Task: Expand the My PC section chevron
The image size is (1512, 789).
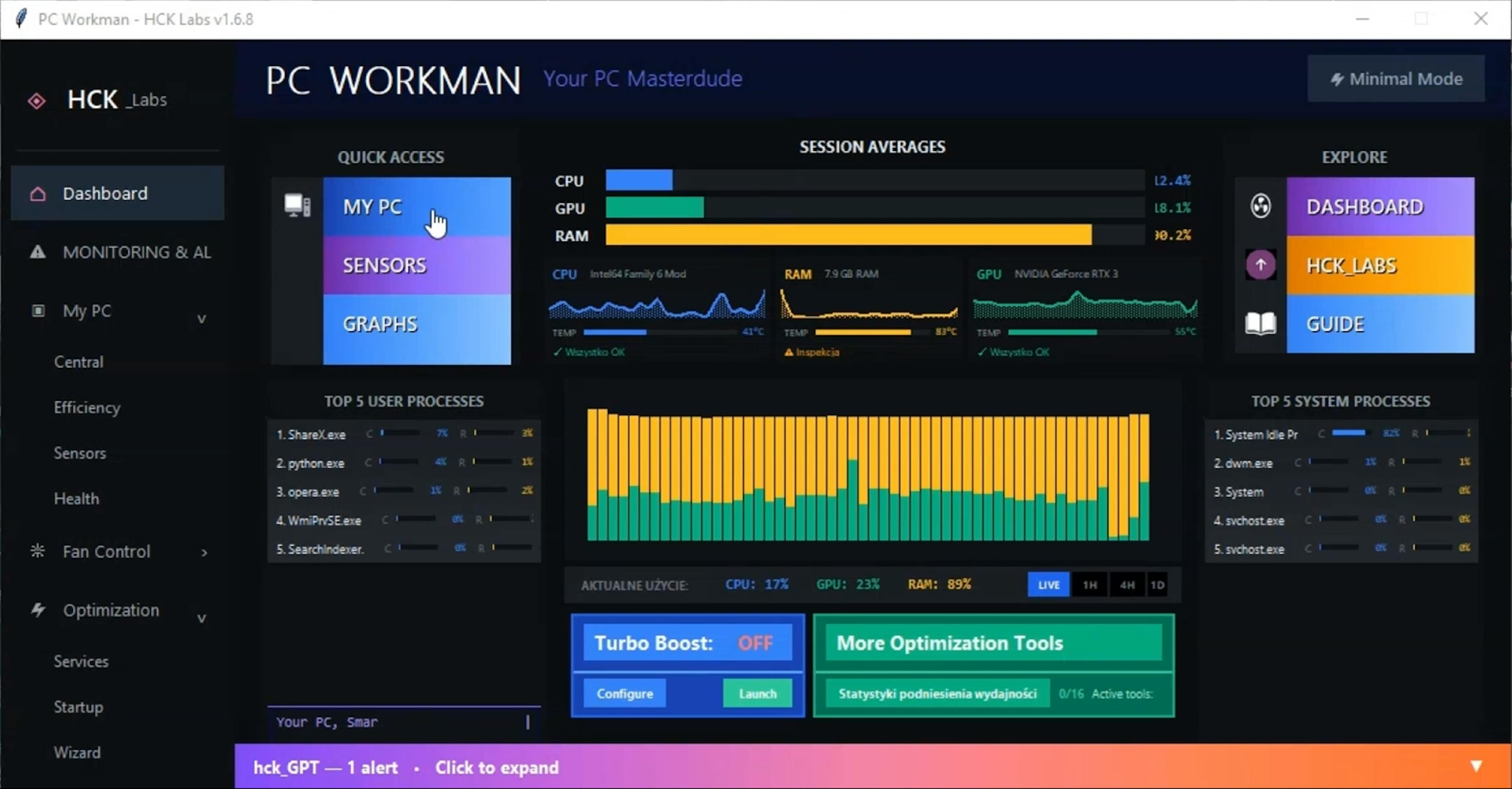Action: pos(202,317)
